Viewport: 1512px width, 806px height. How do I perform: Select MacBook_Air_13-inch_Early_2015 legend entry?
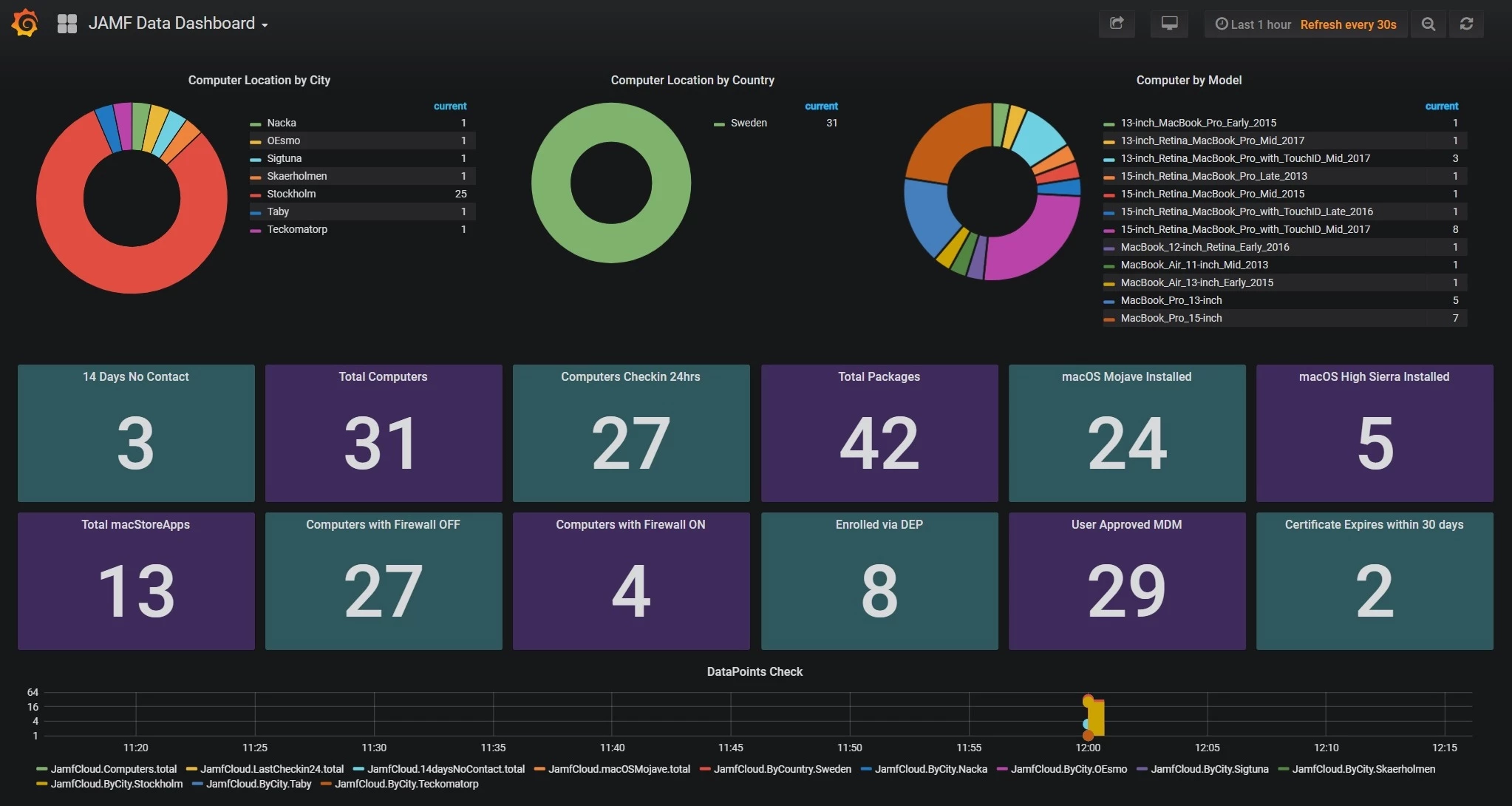(x=1197, y=282)
